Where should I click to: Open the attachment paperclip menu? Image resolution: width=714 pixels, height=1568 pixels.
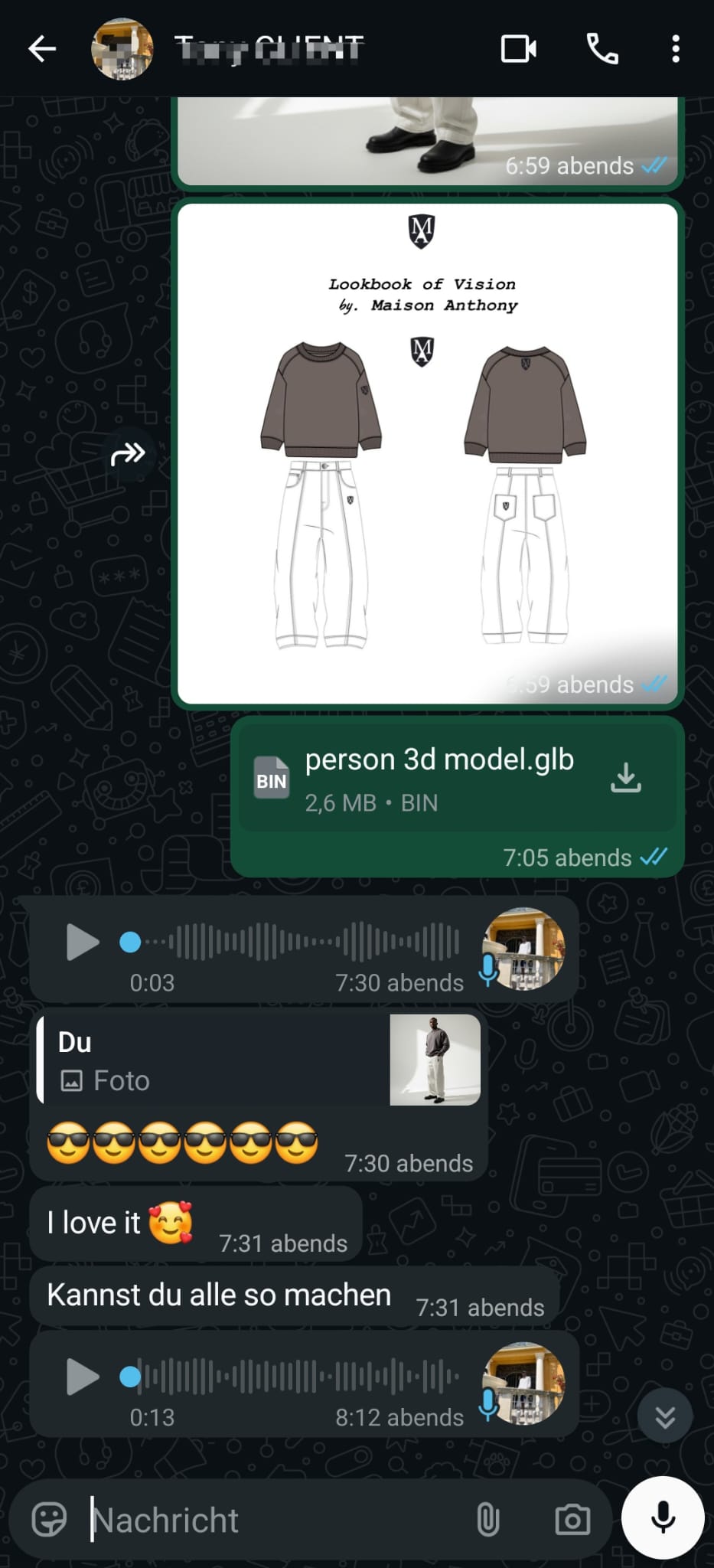[487, 1520]
